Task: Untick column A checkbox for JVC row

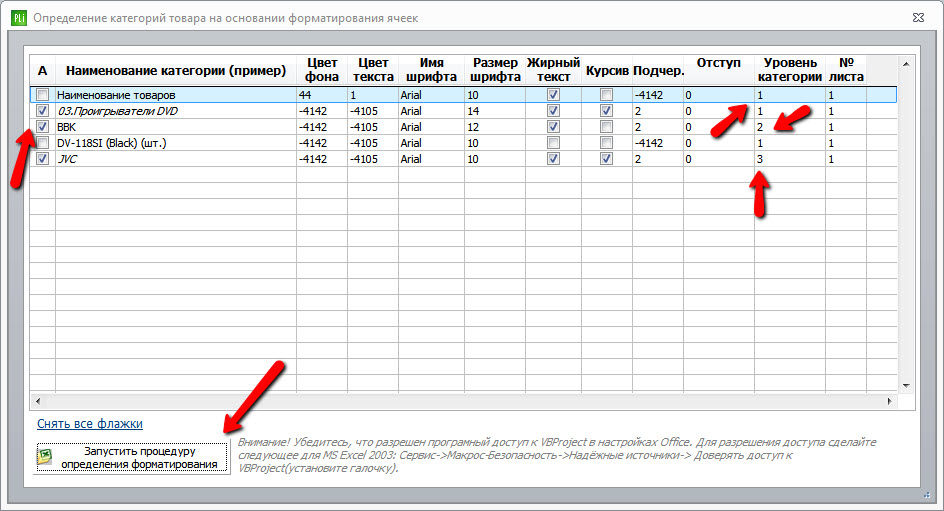Action: pyautogui.click(x=42, y=159)
